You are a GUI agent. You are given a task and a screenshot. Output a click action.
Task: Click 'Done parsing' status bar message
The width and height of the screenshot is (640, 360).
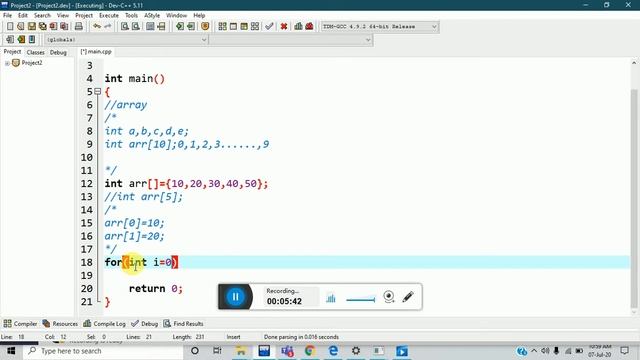point(301,337)
